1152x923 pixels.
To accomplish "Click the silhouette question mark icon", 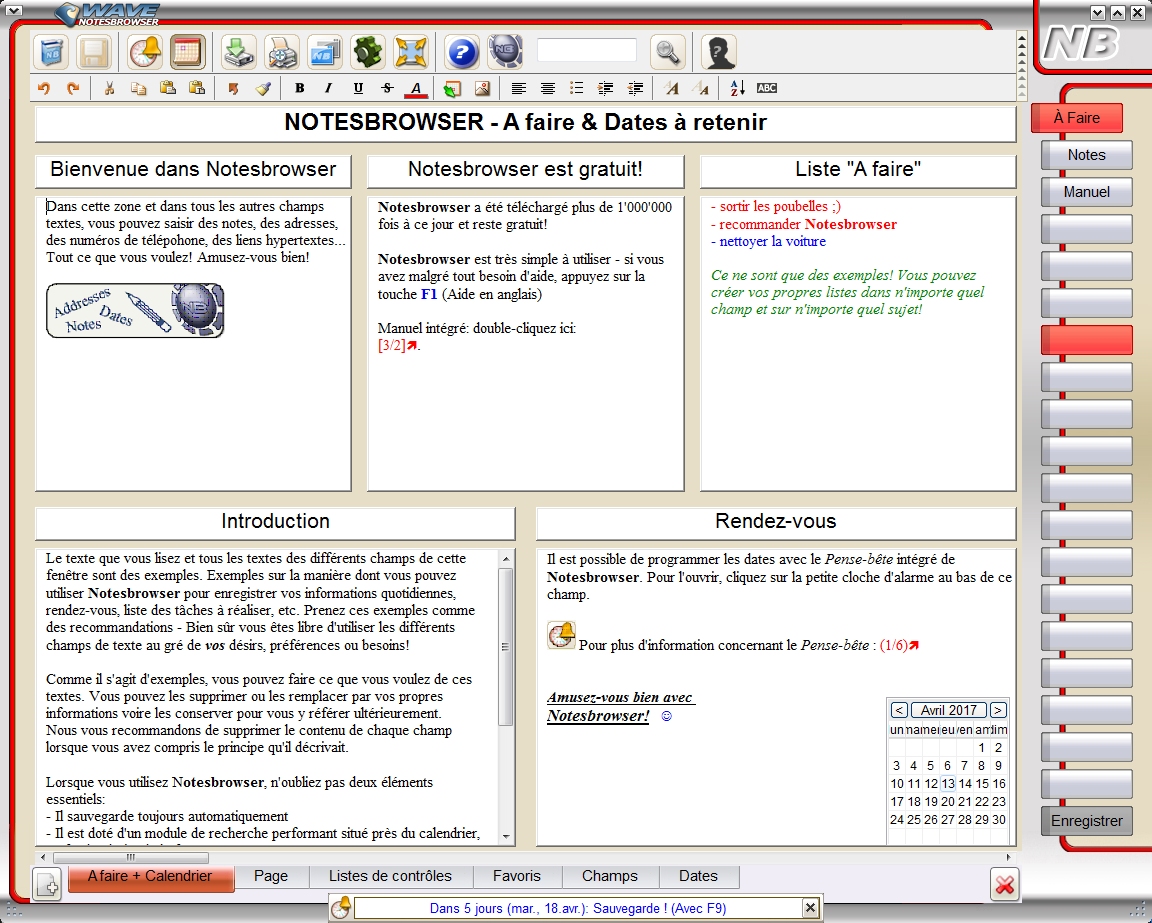I will pyautogui.click(x=719, y=52).
